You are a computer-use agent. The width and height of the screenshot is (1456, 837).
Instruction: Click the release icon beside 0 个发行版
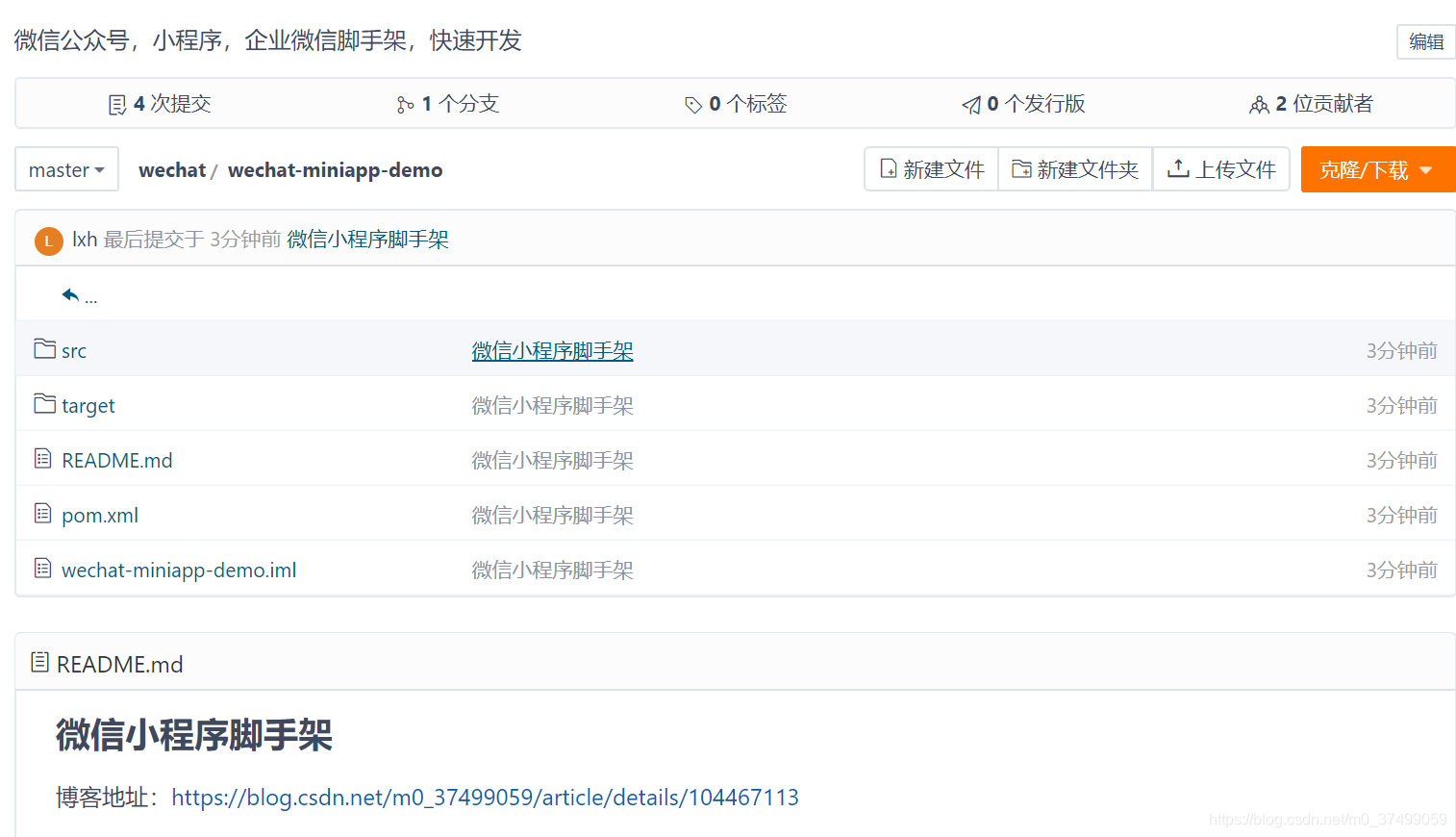971,105
